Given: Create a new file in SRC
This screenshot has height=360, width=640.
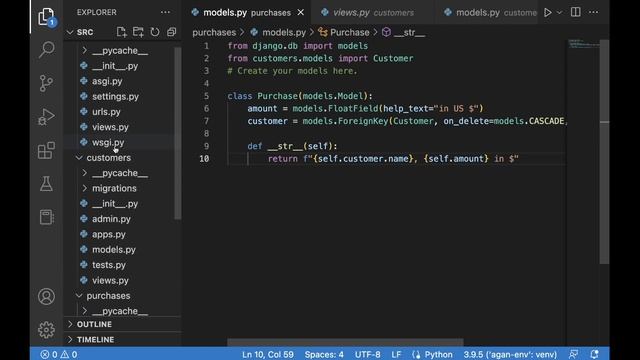Looking at the screenshot, I should pyautogui.click(x=121, y=32).
